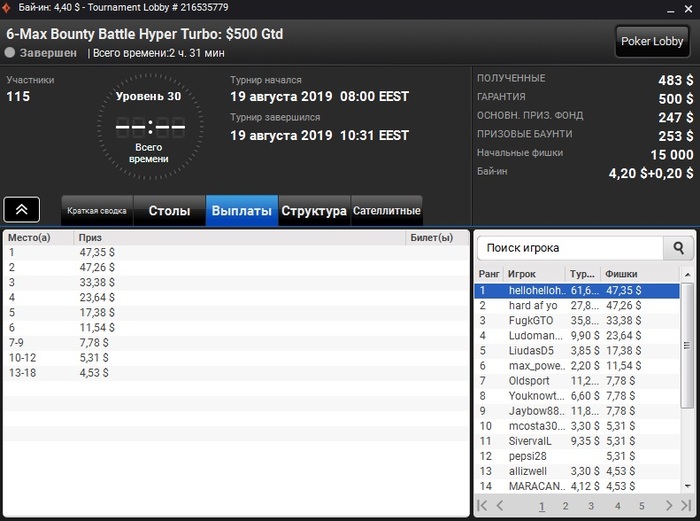
Task: Open the Структура tab
Action: click(314, 211)
